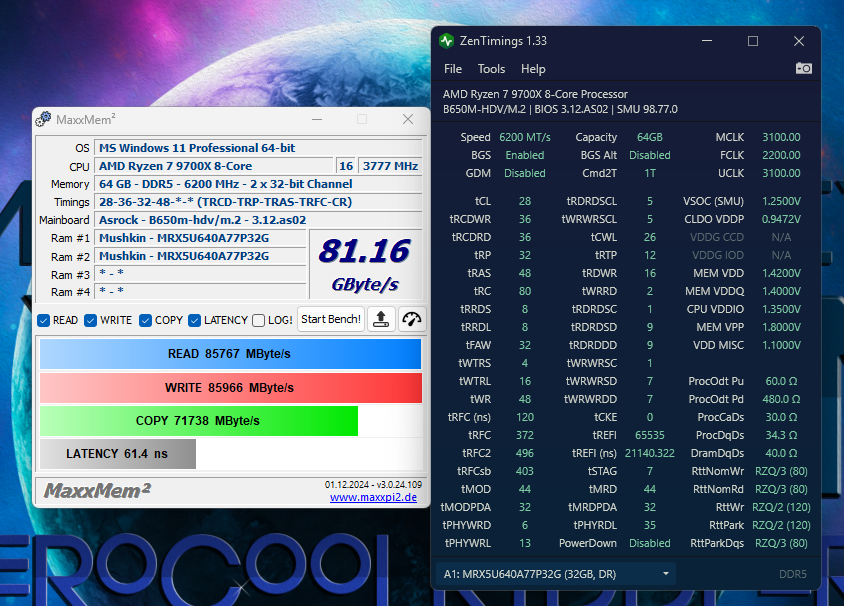Click the tRAS value 48
Viewport: 844px width, 606px height.
tap(525, 273)
